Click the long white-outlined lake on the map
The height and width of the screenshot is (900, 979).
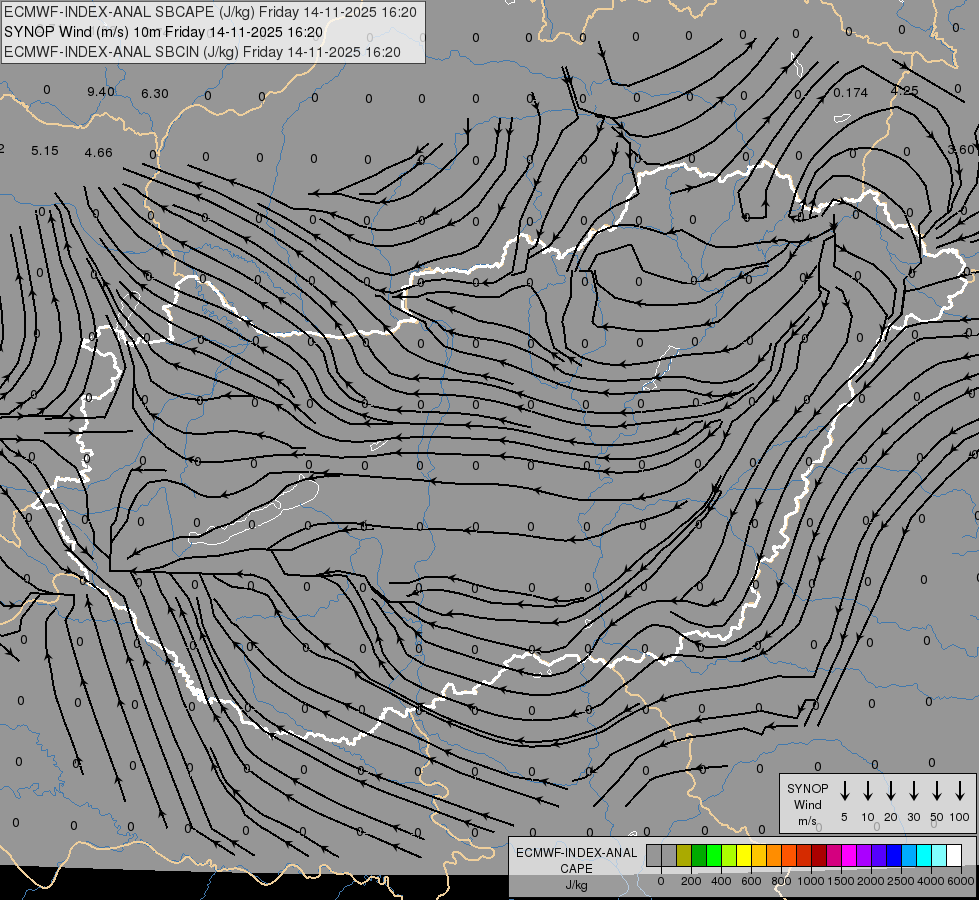point(253,512)
